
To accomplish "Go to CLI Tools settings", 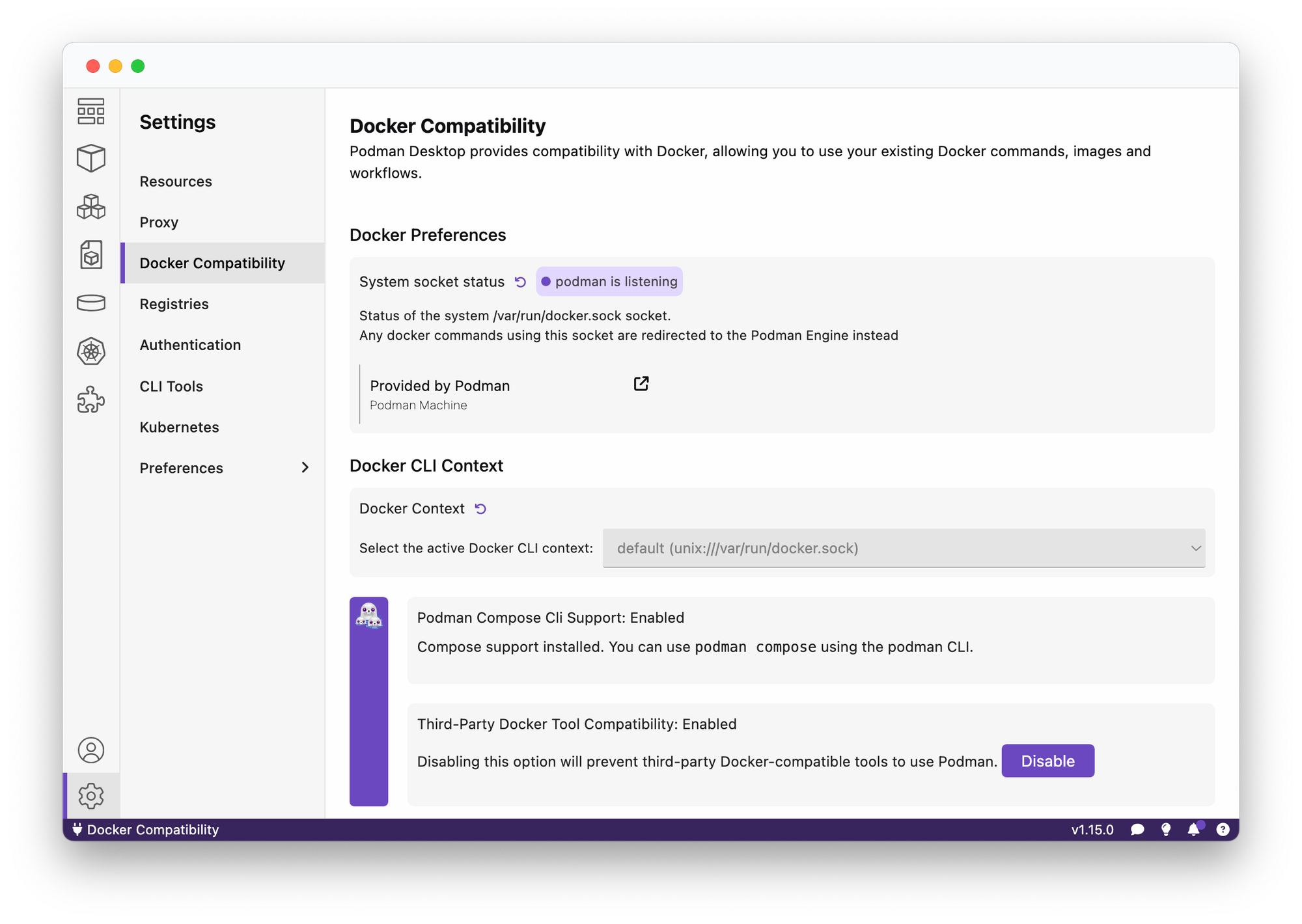I will (x=171, y=386).
